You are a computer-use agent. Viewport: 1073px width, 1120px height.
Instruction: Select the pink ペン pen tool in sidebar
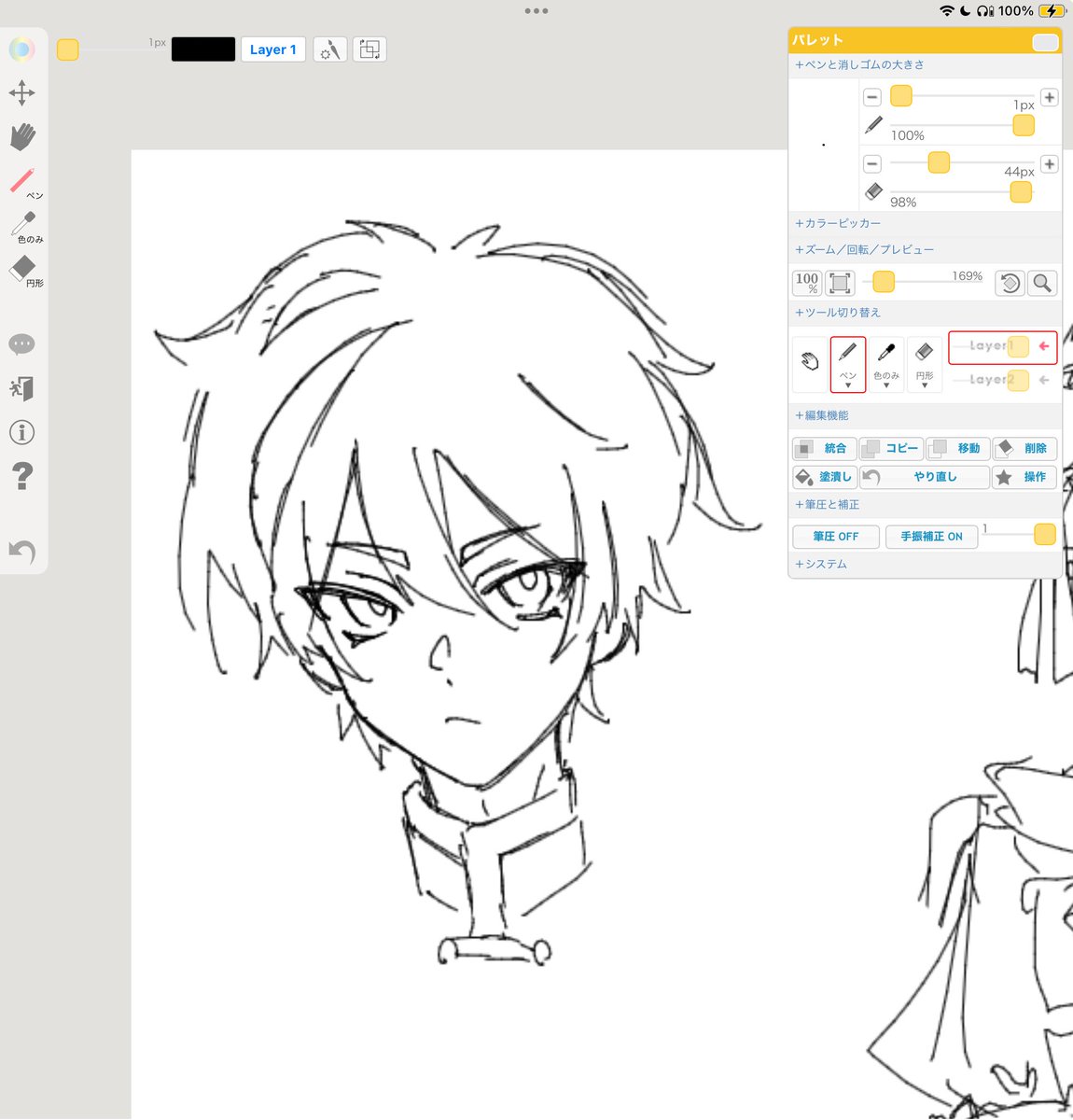coord(24,183)
